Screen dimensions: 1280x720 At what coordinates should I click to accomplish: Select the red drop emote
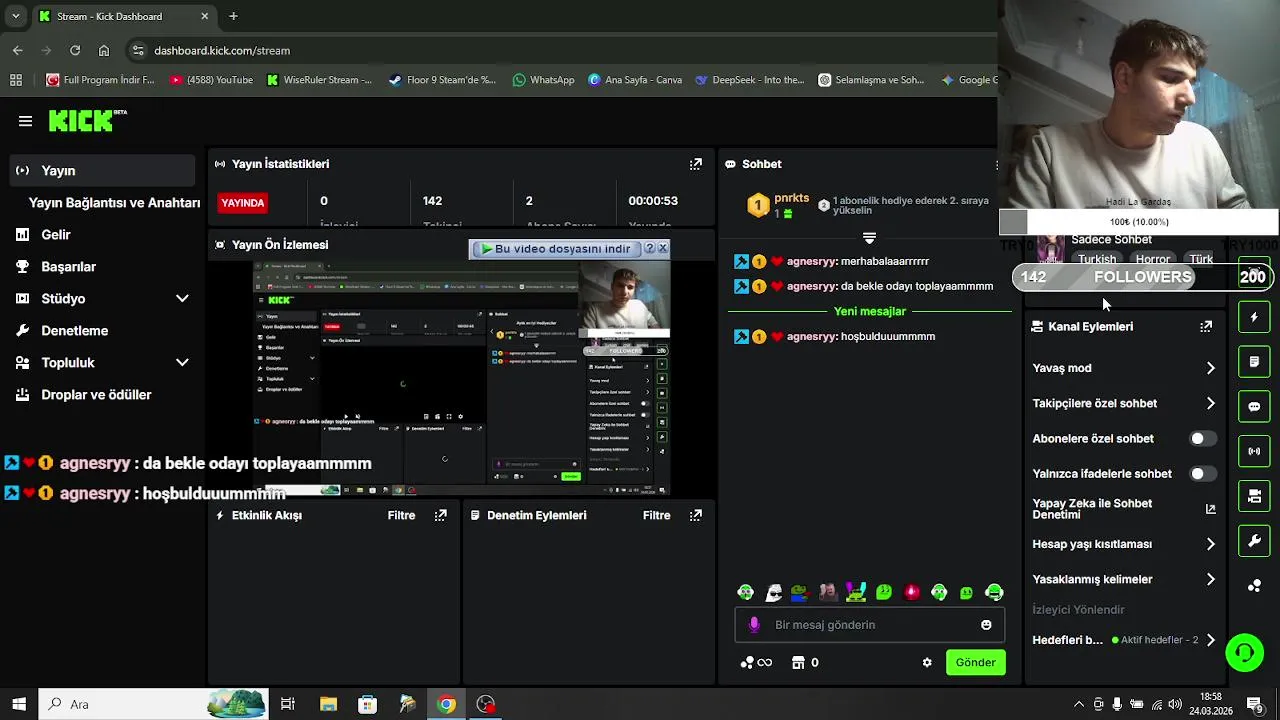pos(911,592)
